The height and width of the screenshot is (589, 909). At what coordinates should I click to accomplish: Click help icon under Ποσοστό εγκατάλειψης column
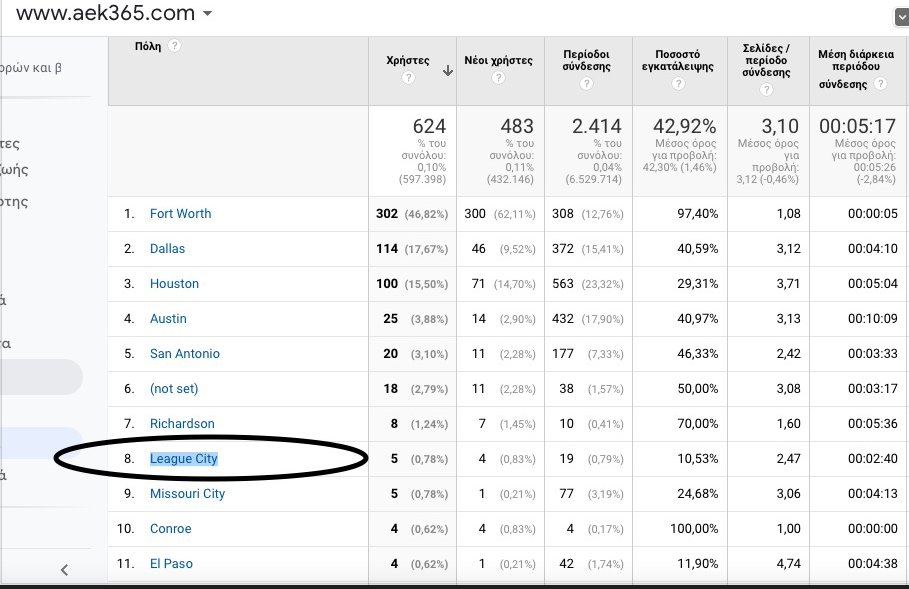pos(678,84)
